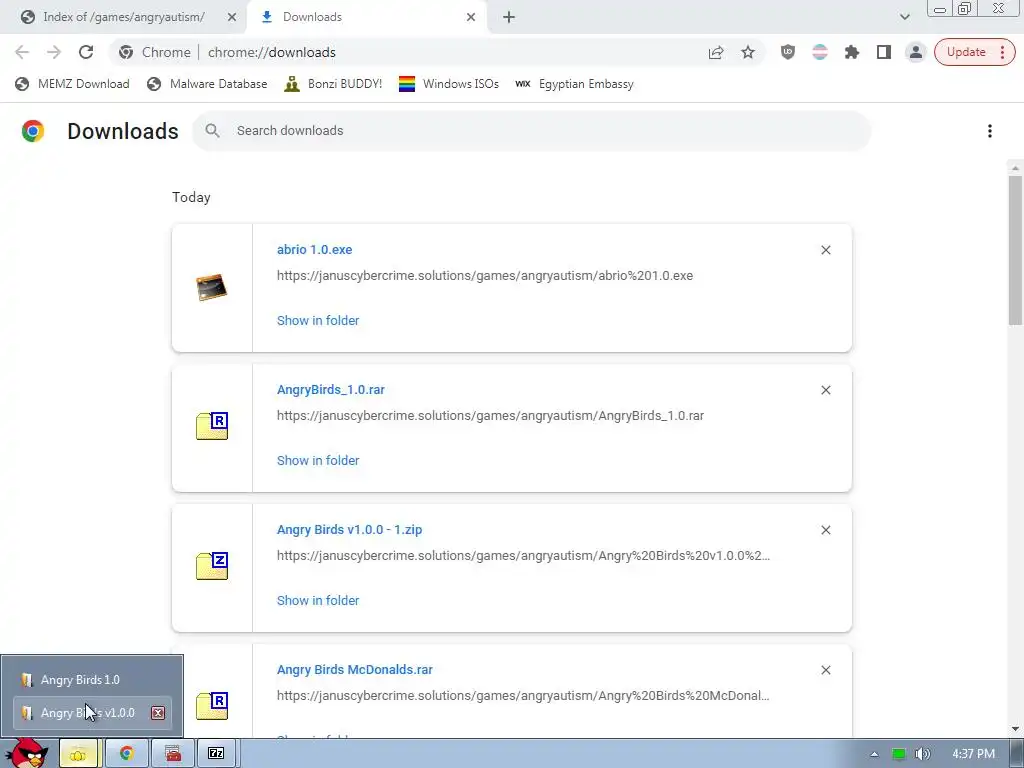Click the green network tray icon
The height and width of the screenshot is (768, 1024).
(899, 754)
